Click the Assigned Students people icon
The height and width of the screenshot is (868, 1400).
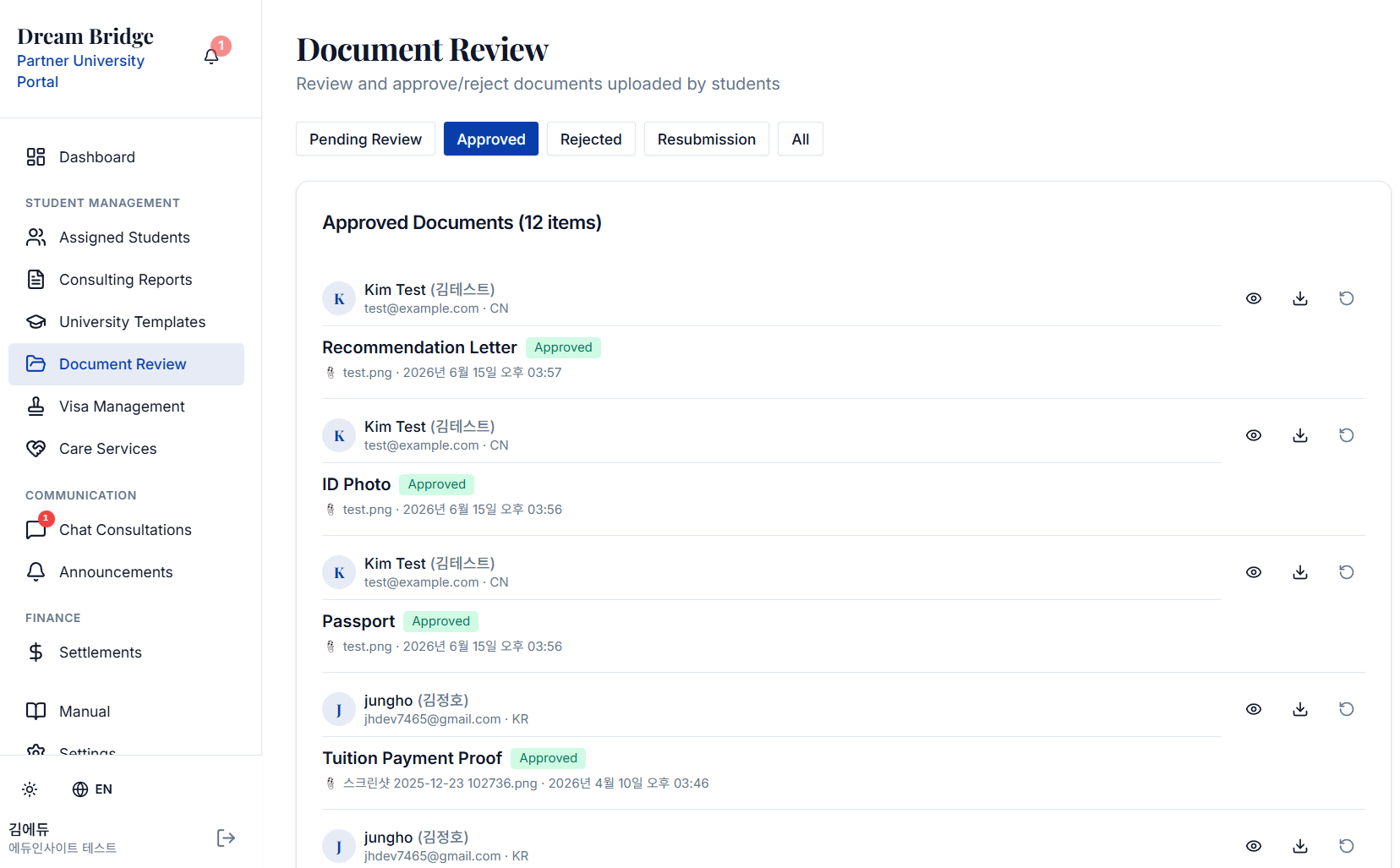coord(36,237)
